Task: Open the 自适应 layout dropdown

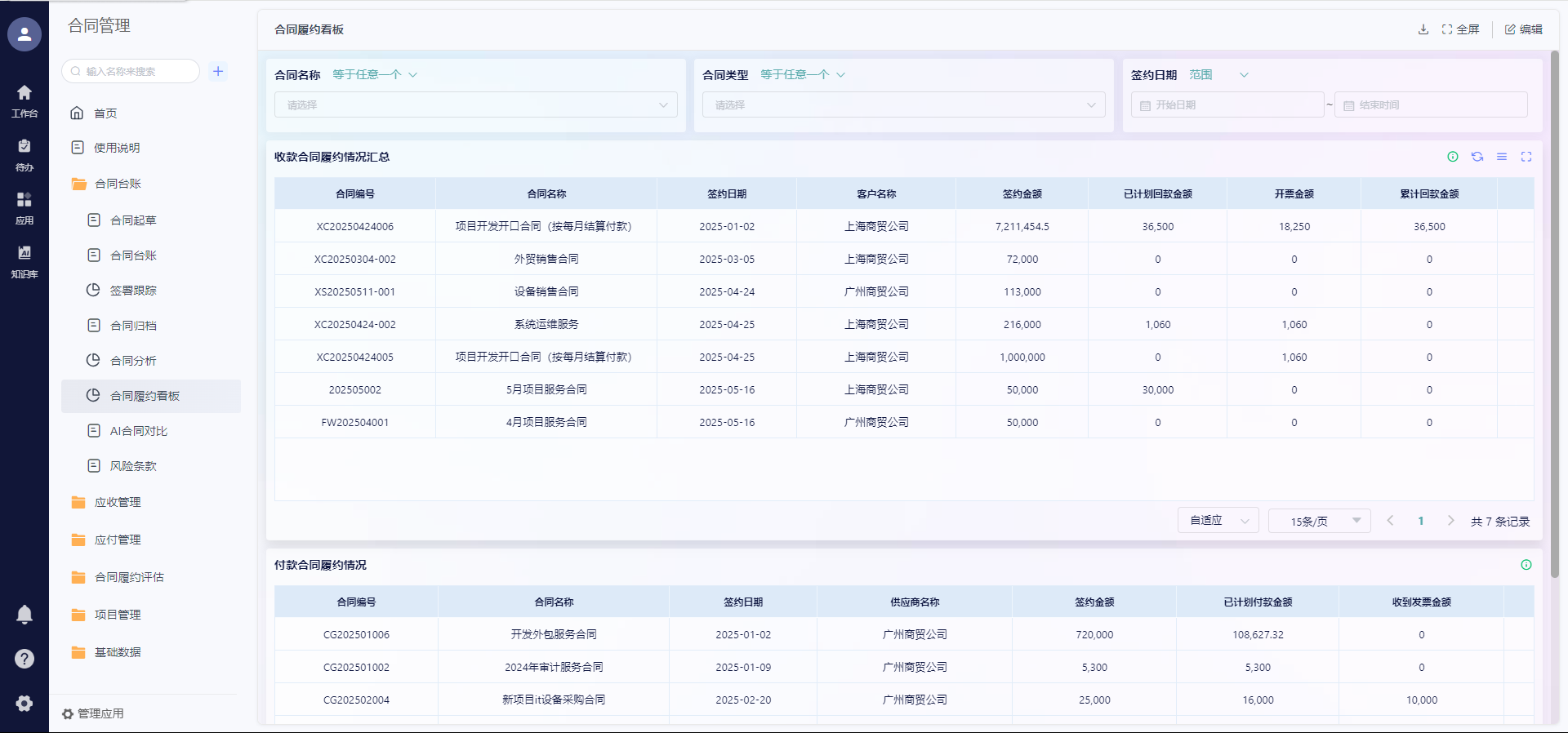Action: click(1218, 521)
